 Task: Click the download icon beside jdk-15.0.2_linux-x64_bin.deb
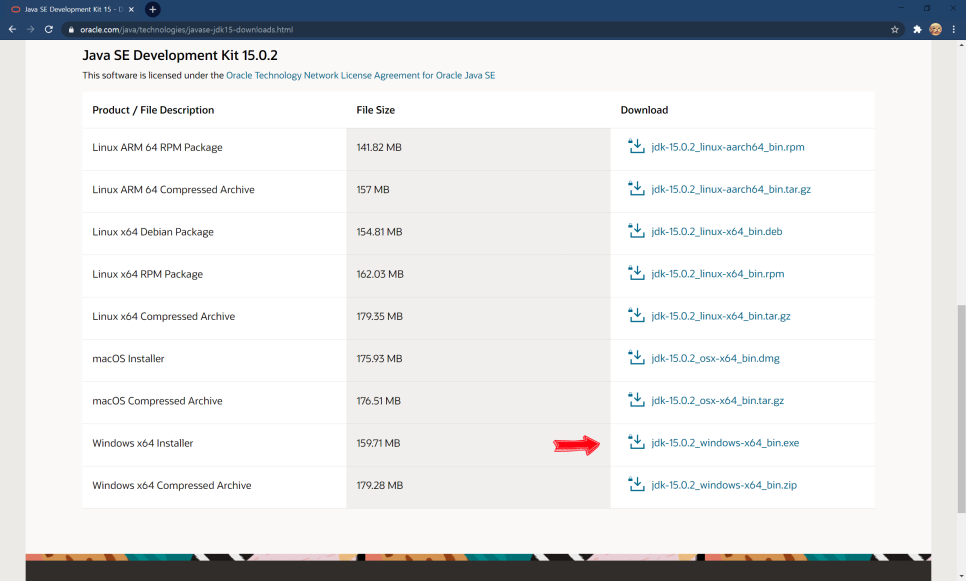click(636, 231)
